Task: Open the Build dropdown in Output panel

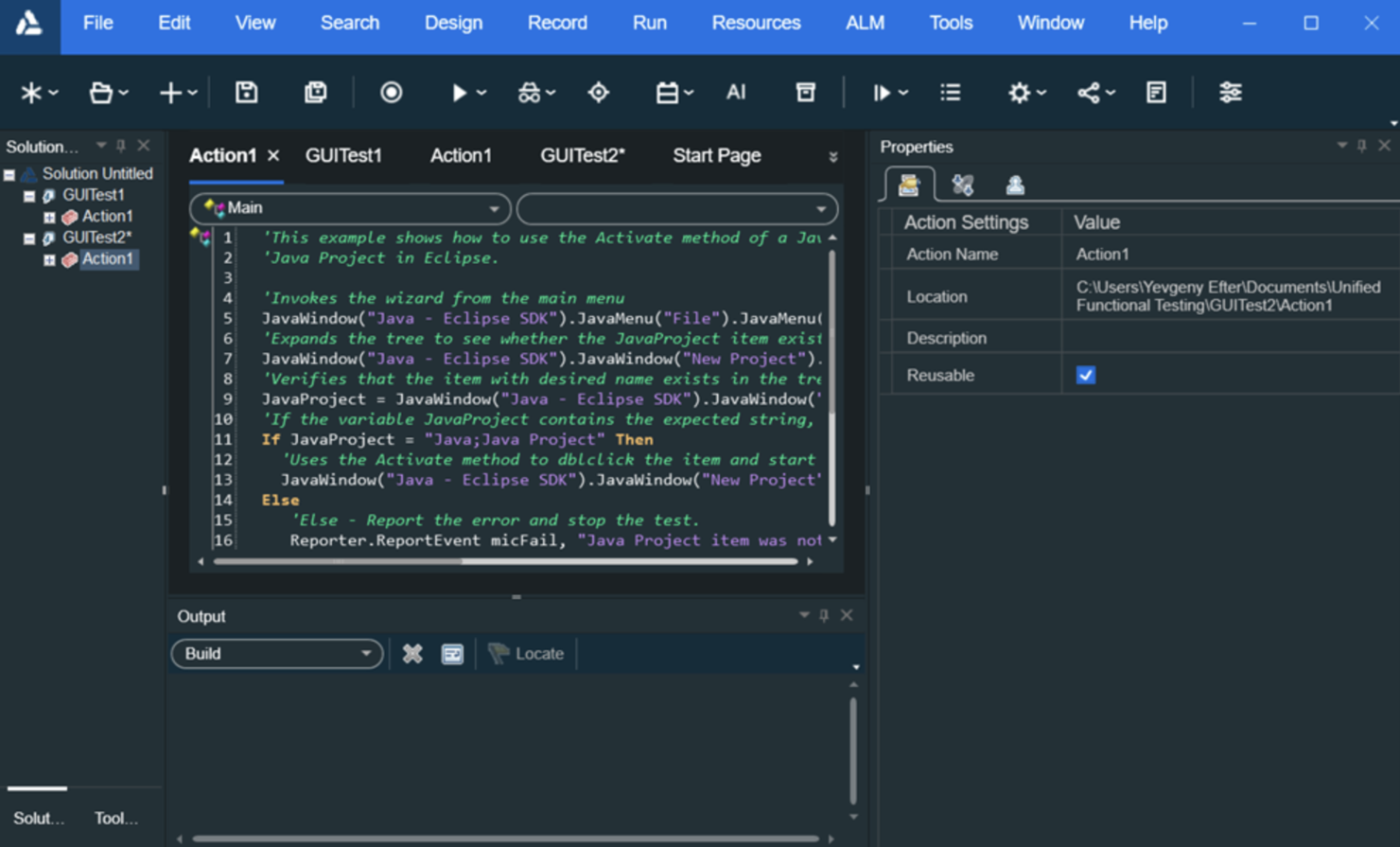Action: point(368,653)
